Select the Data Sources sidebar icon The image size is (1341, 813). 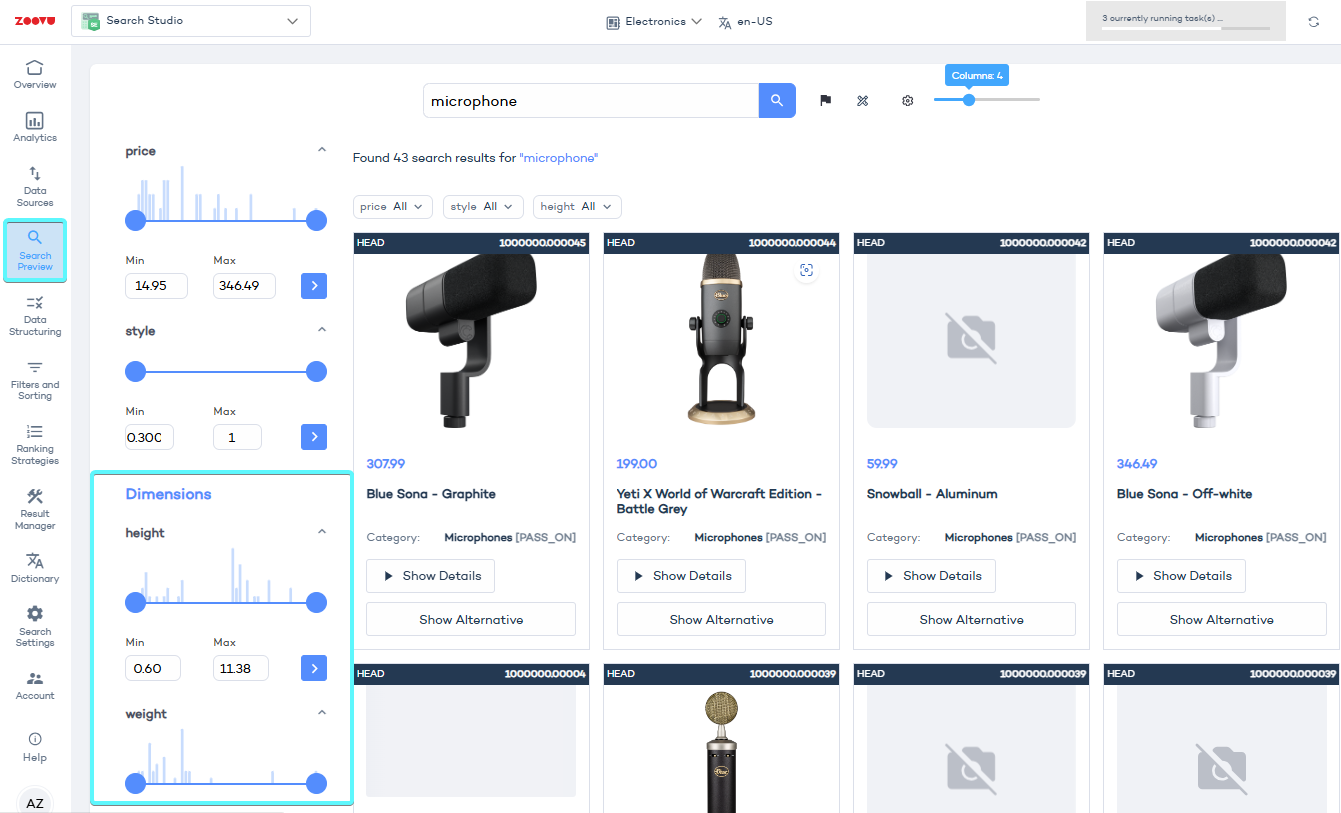coord(34,185)
